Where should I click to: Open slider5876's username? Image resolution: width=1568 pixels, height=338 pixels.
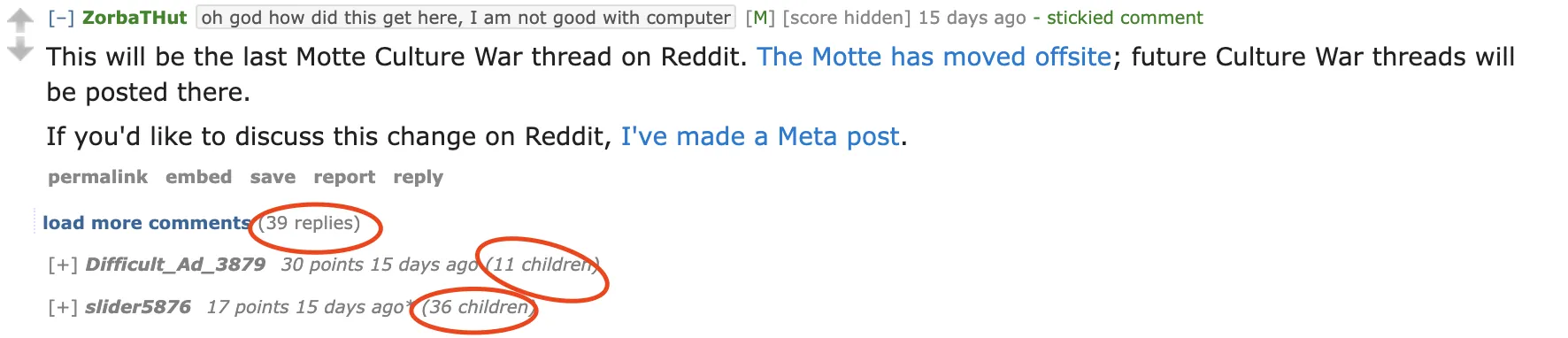click(x=137, y=307)
